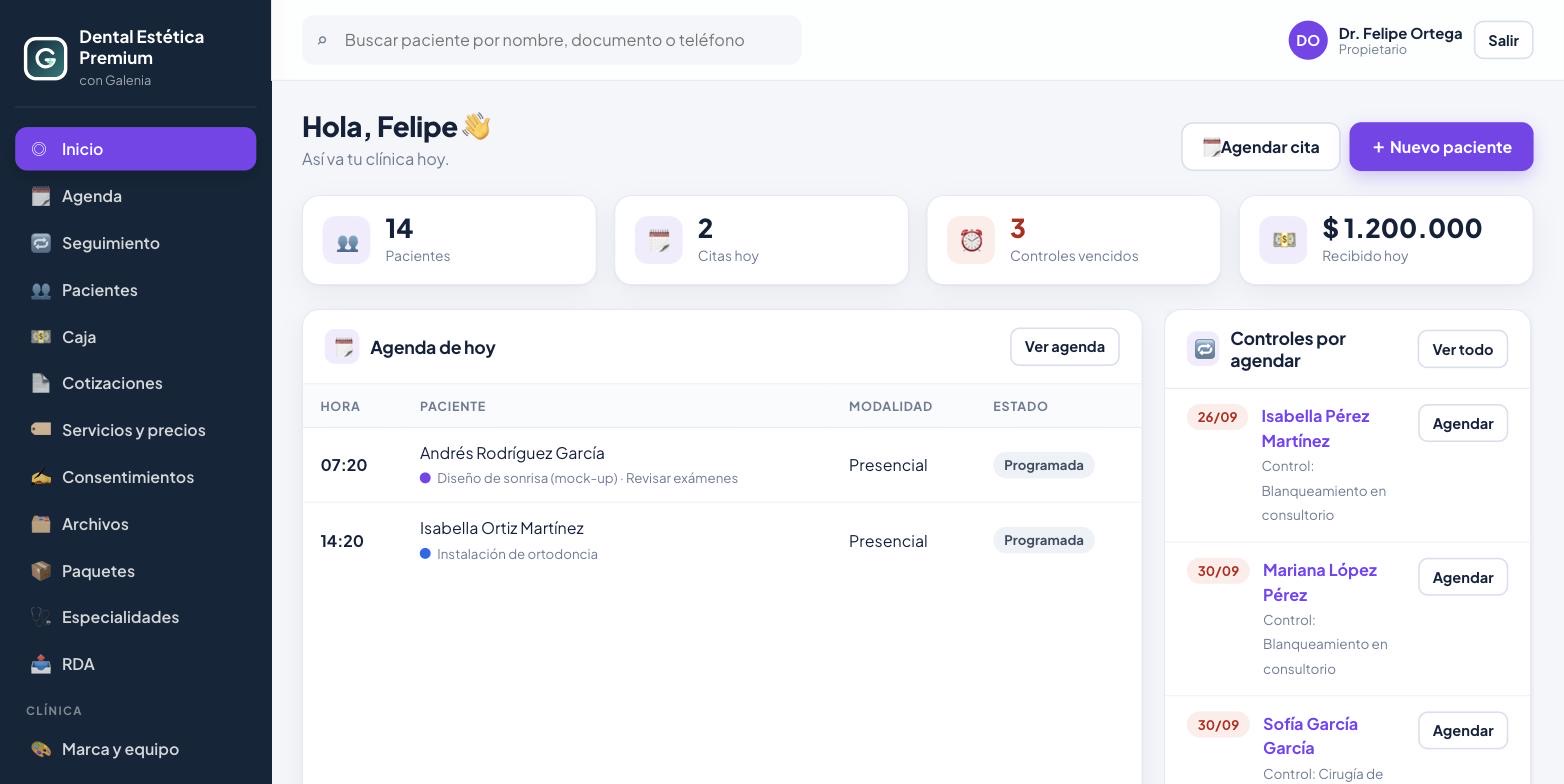Click the search magnifier icon
This screenshot has height=784, width=1564.
click(x=322, y=40)
